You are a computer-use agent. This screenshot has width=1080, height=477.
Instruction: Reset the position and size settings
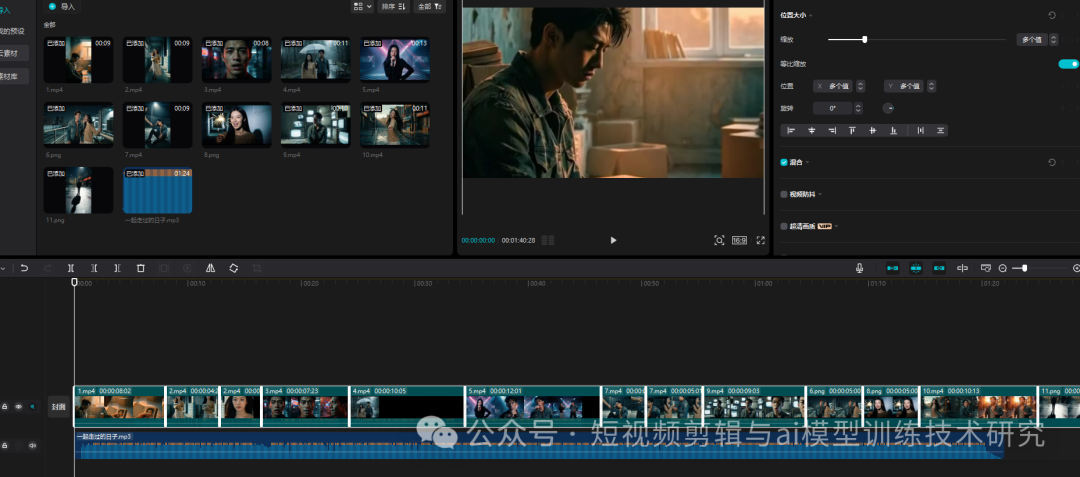pos(1052,15)
